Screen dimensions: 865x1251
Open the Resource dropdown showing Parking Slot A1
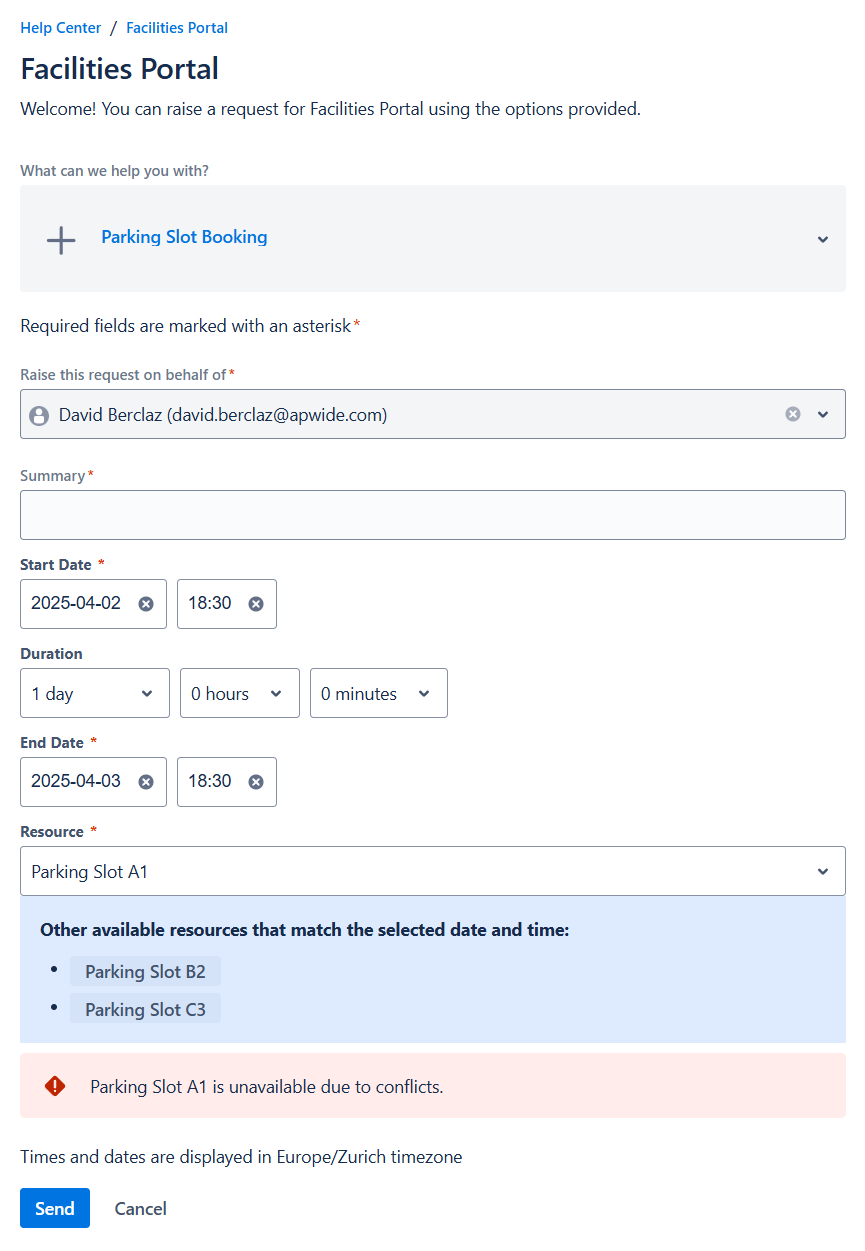pos(432,872)
